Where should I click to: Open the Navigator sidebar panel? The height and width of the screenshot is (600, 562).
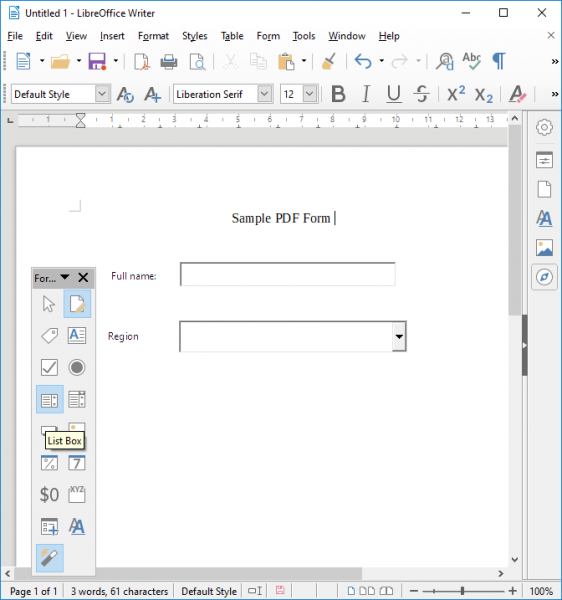pos(544,277)
